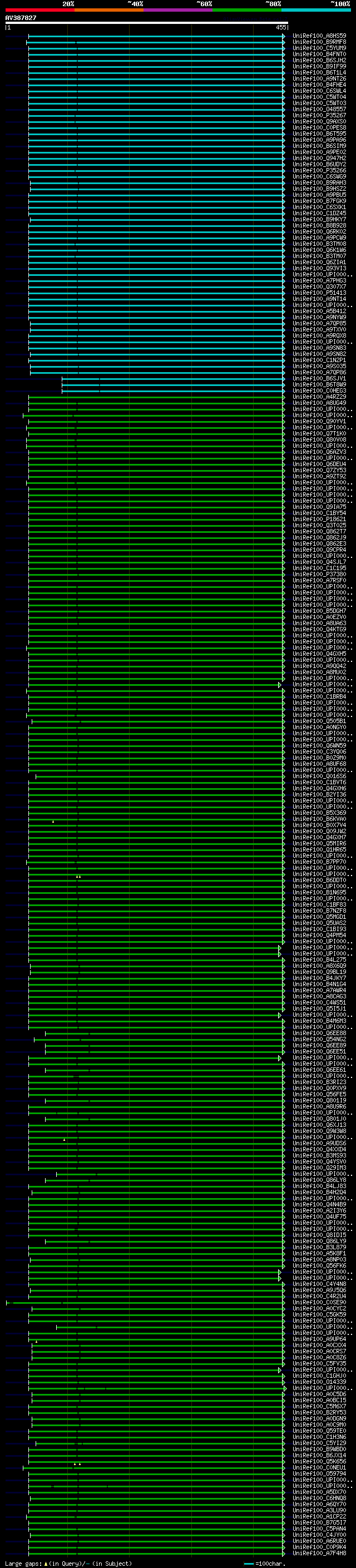Click hit label UniRef100_Q3T025

click(319, 525)
